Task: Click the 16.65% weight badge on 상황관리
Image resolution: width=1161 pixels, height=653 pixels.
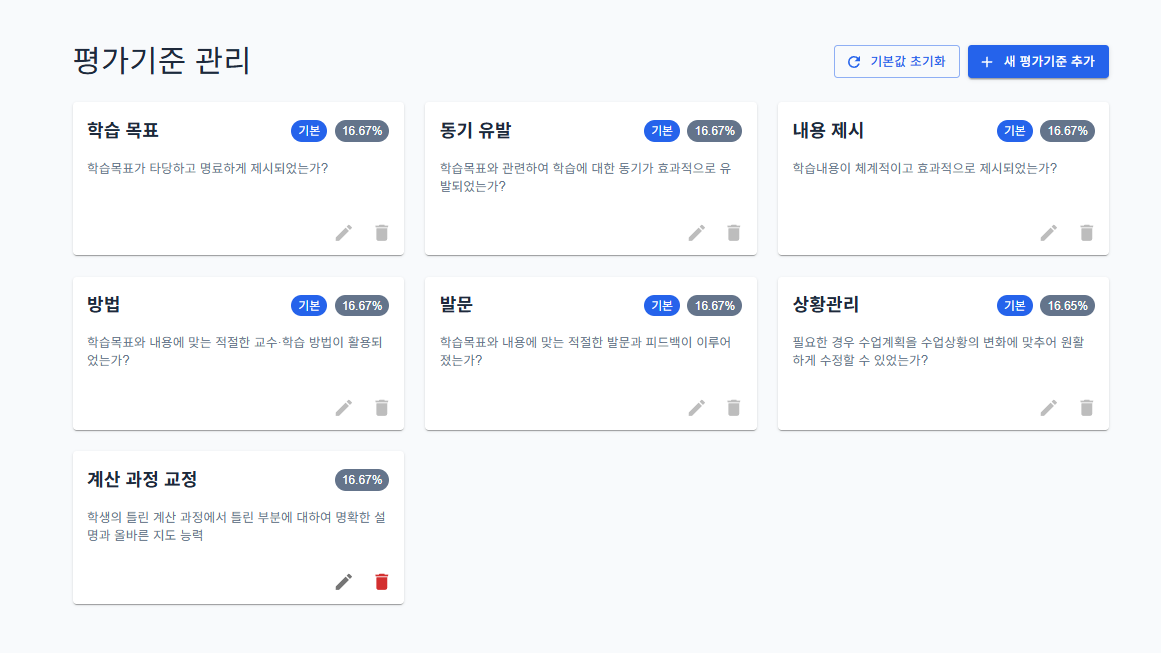Action: tap(1067, 306)
